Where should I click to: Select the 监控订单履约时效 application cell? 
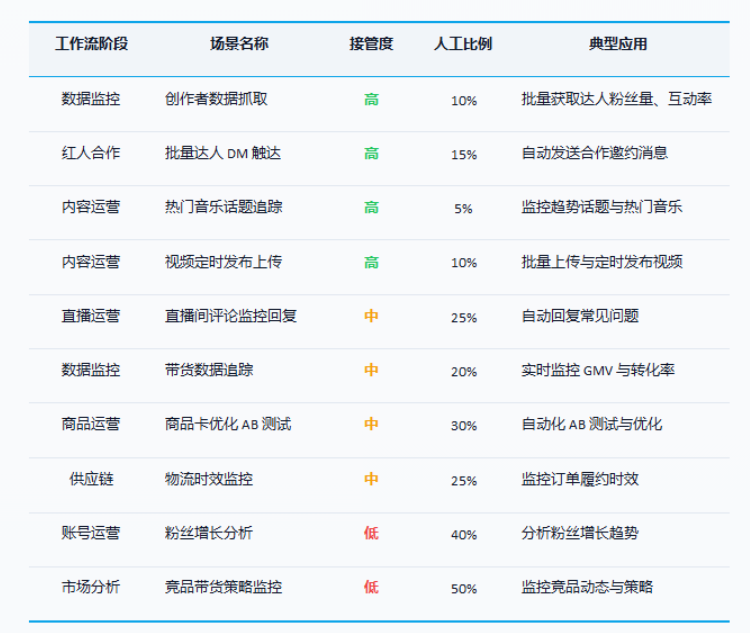point(580,479)
